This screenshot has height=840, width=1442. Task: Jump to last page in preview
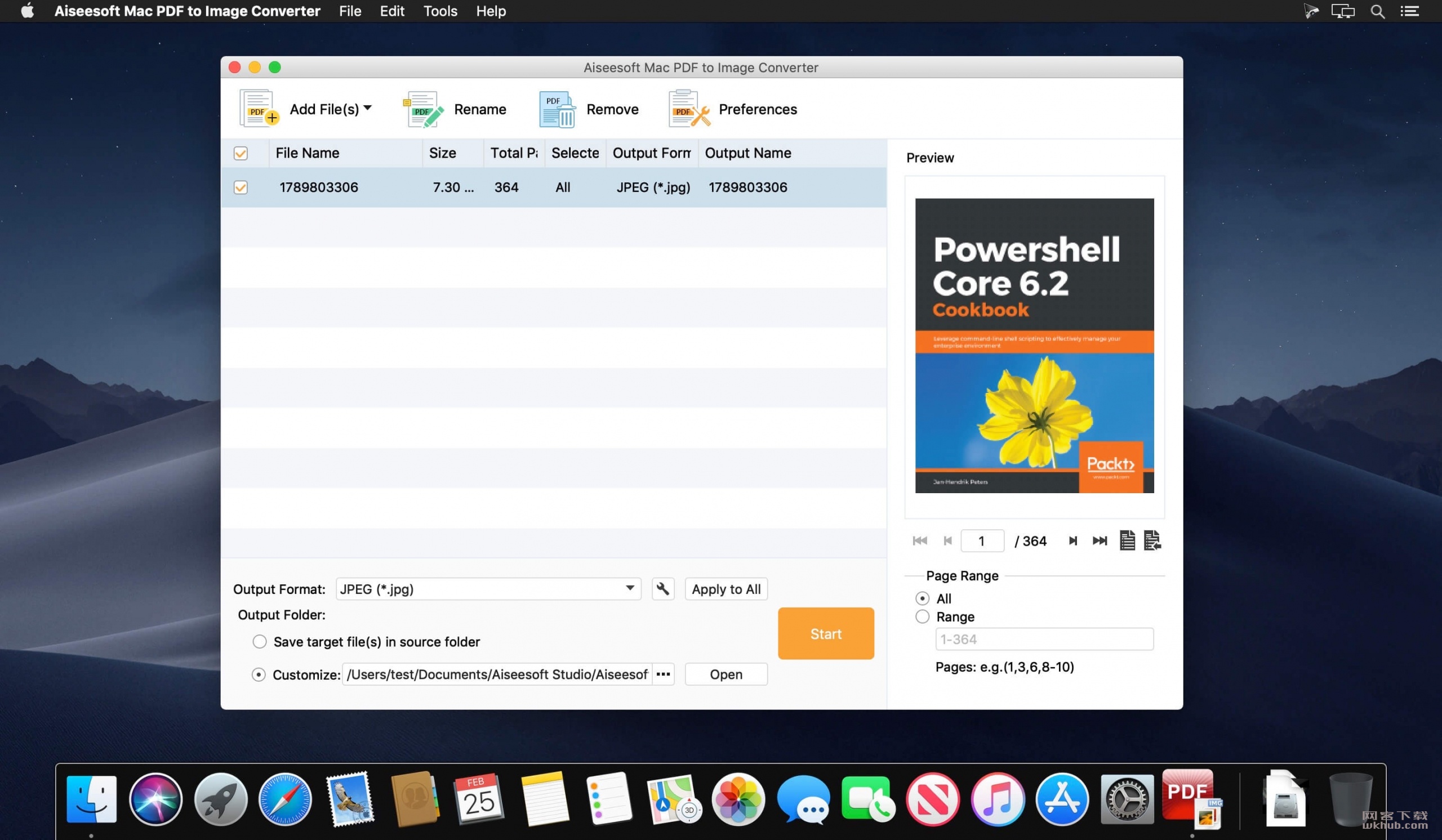click(1099, 541)
